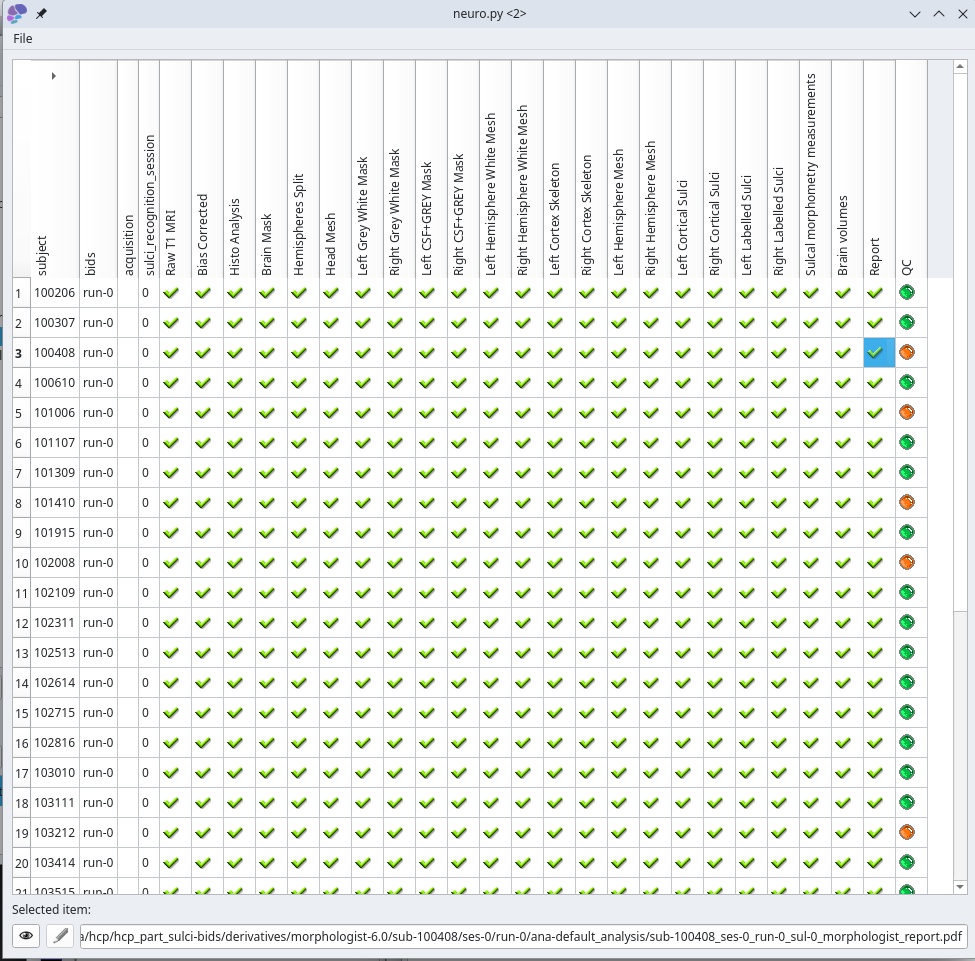Click the run-0 bids cell for subject 100307
975x961 pixels.
(x=98, y=323)
